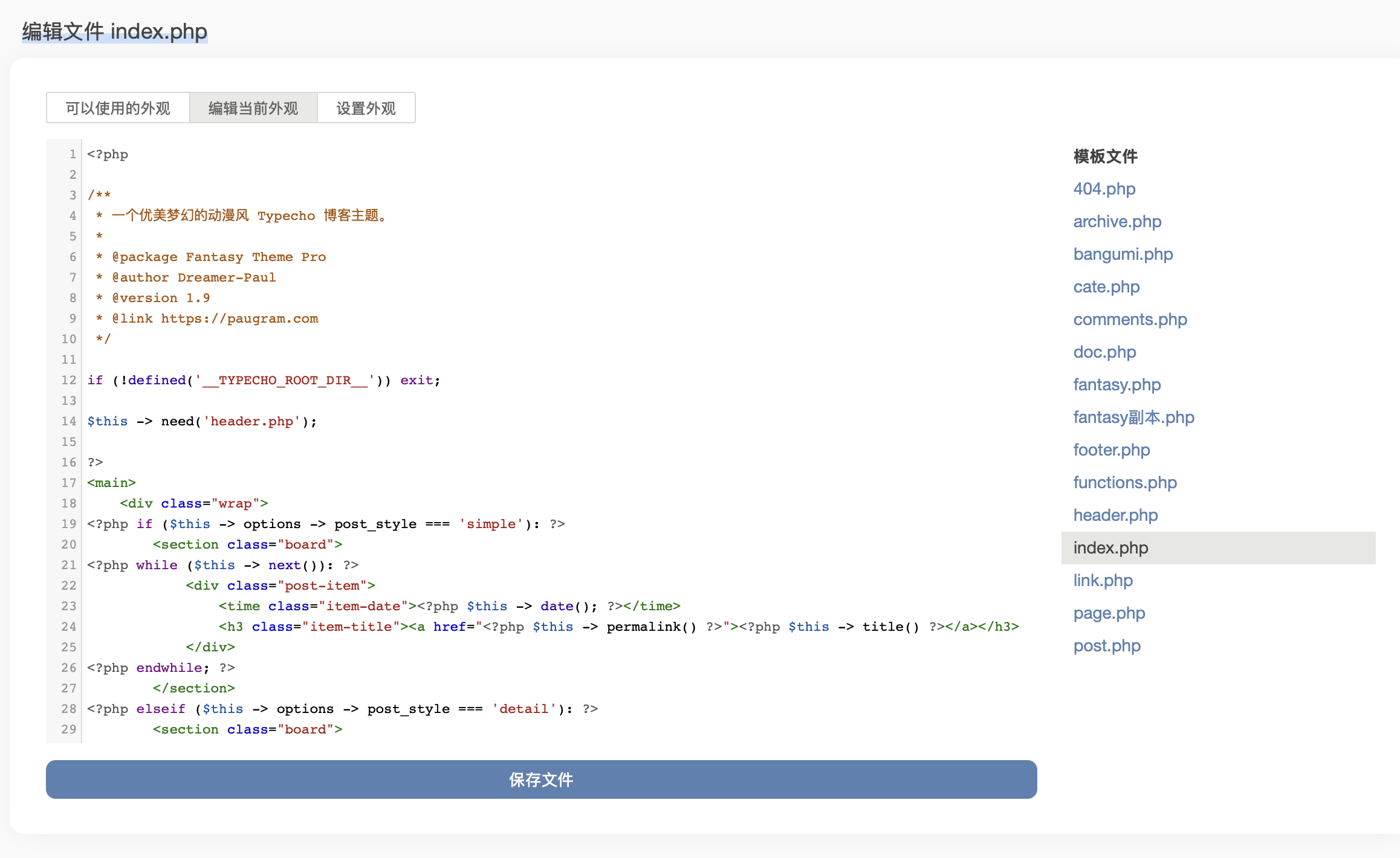
Task: Click the div class="wrap" line
Action: click(x=194, y=503)
